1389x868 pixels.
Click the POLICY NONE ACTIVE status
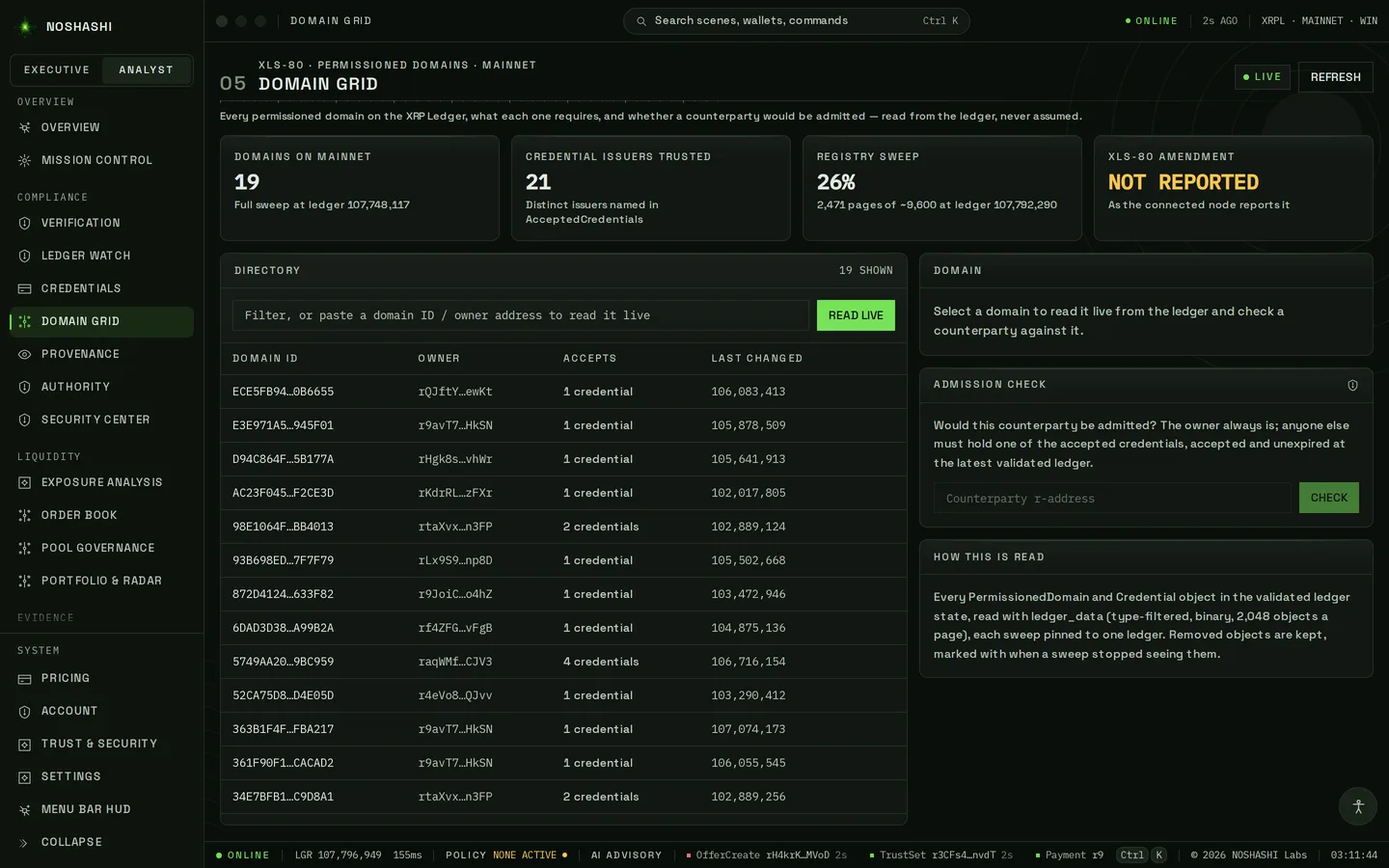[506, 854]
